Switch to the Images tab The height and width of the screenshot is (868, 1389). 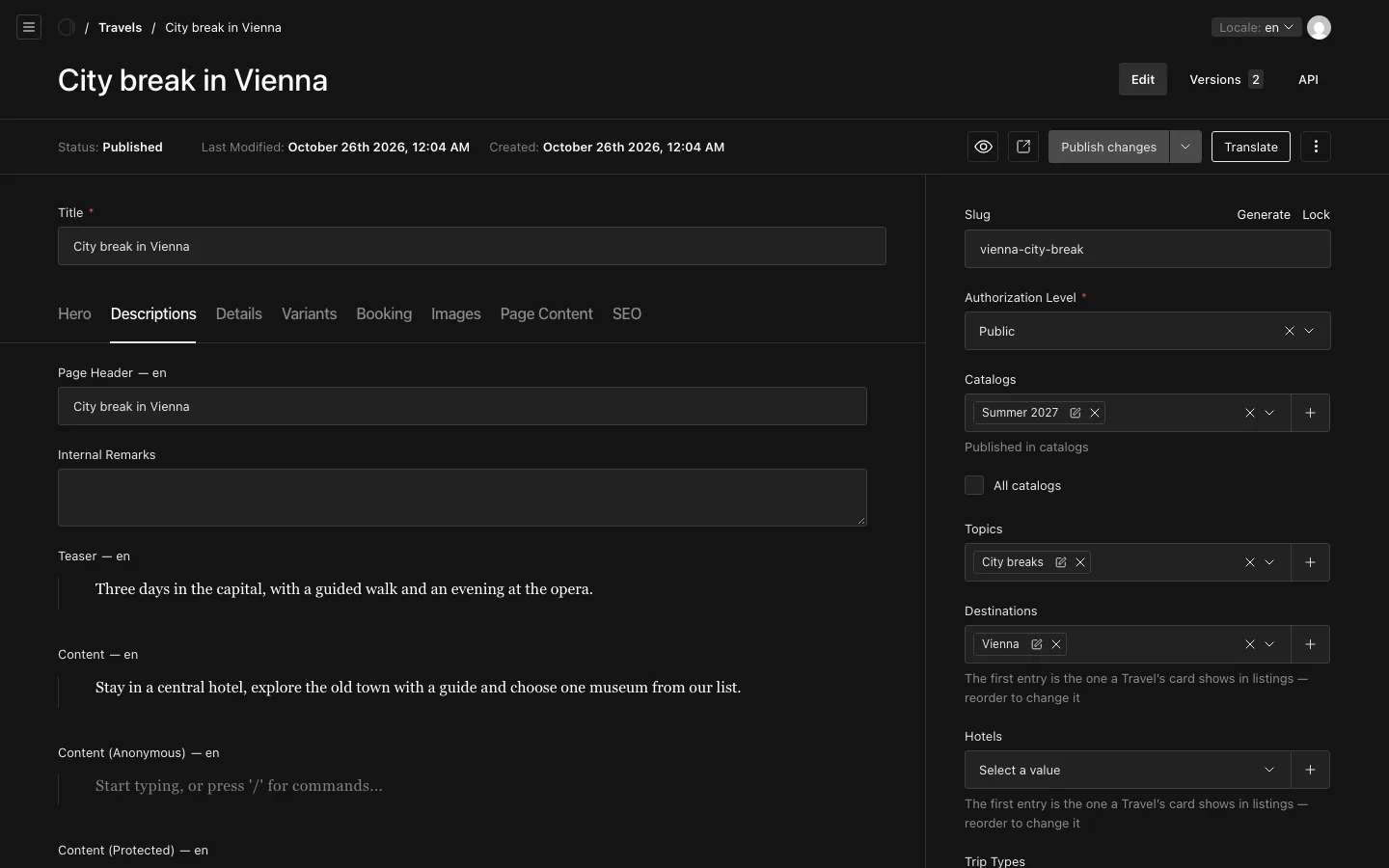coord(456,313)
